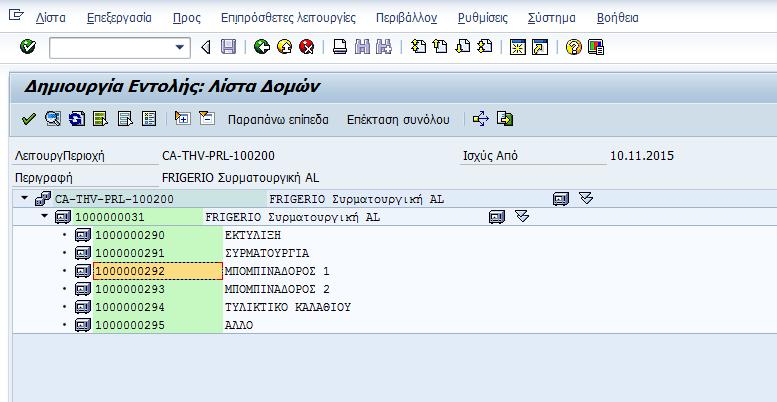Click the Detail magnifier icon
Image resolution: width=777 pixels, height=402 pixels.
53,119
